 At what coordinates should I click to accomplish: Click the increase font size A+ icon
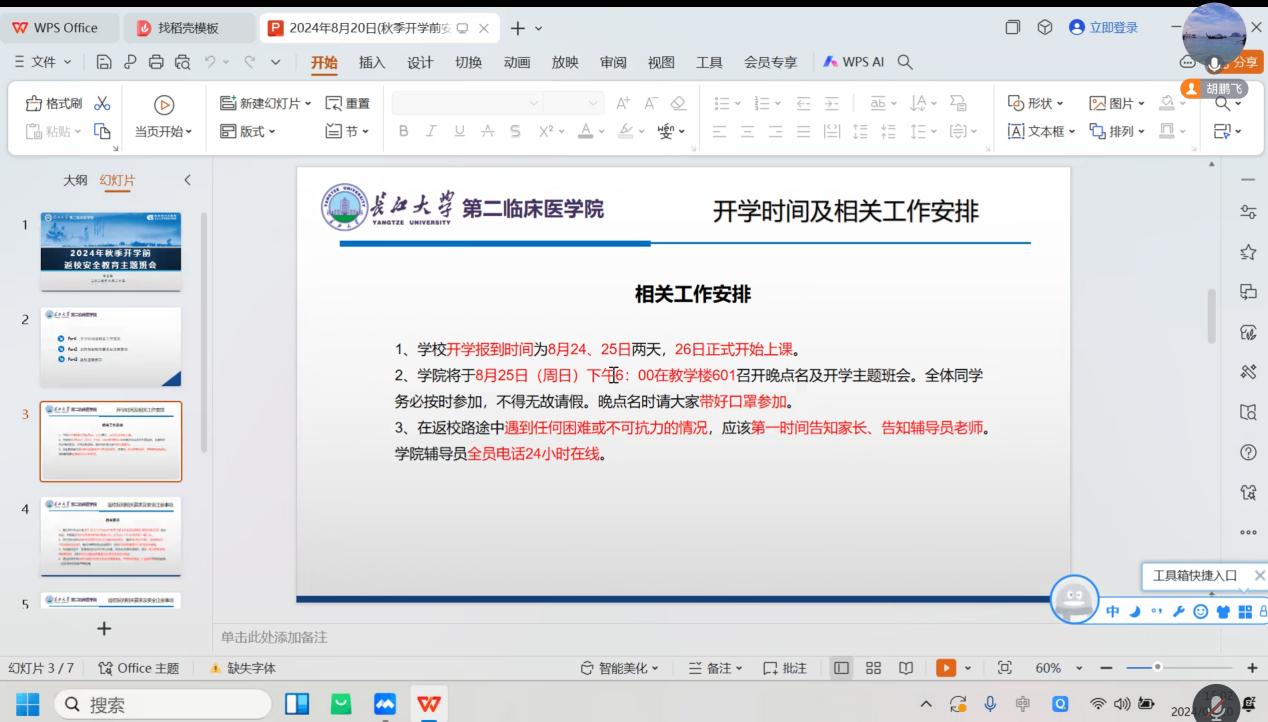[x=624, y=103]
